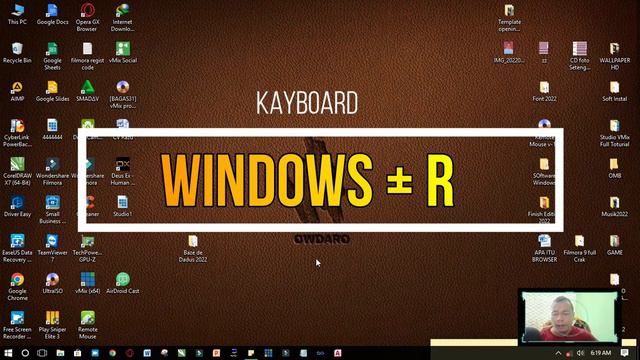
Task: Switch to vMix on the taskbar
Action: [268, 353]
